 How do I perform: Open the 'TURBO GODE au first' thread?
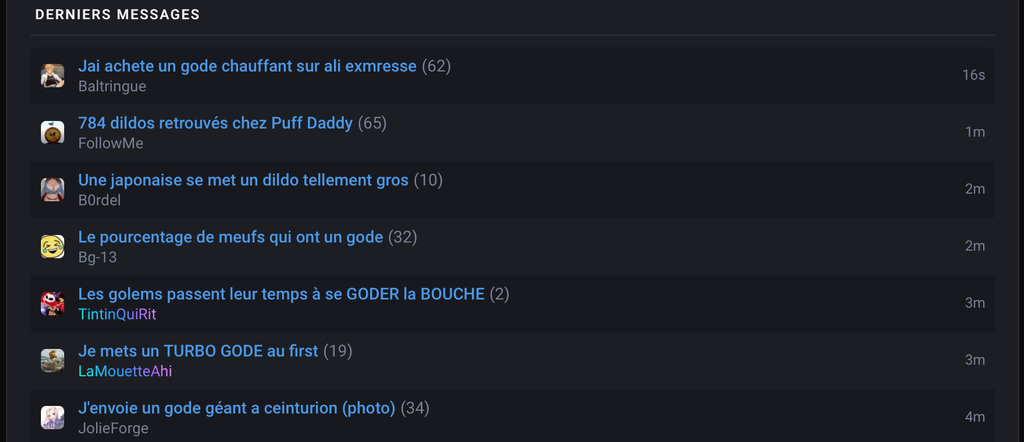tap(198, 351)
